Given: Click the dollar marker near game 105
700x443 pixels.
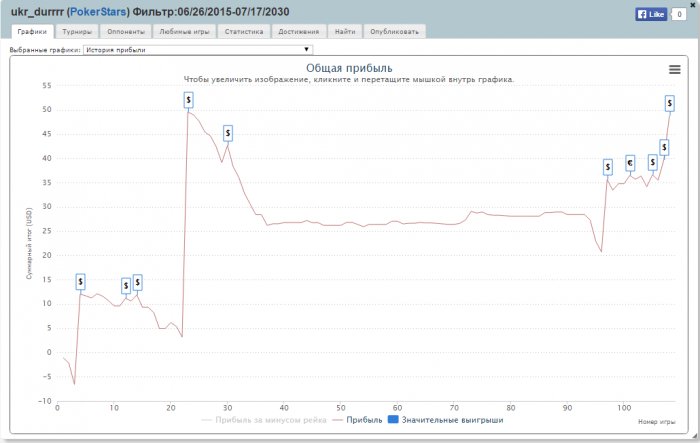Looking at the screenshot, I should point(653,163).
